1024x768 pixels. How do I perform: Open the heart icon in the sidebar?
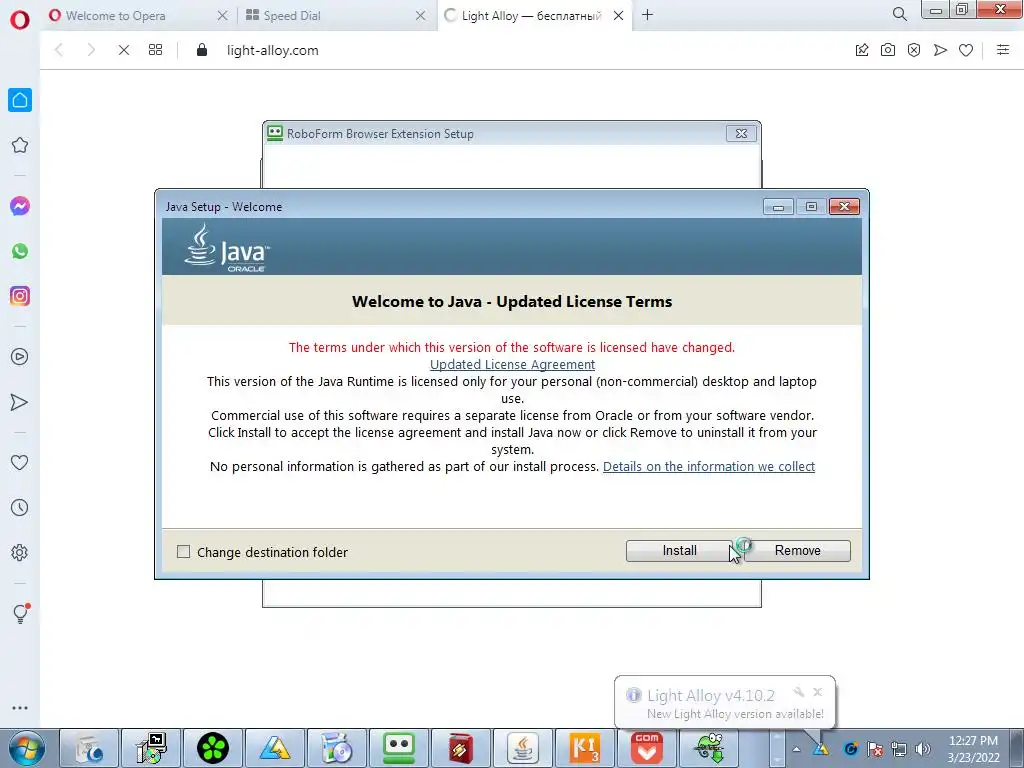(x=20, y=462)
